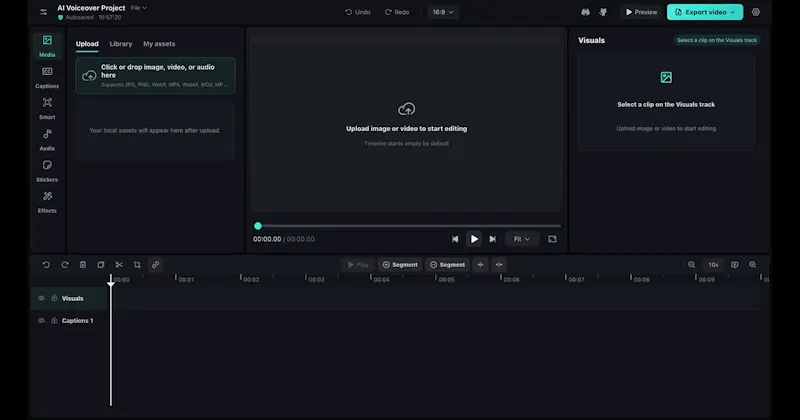Zoom in the timeline magnifier
800x420 pixels.
753,264
